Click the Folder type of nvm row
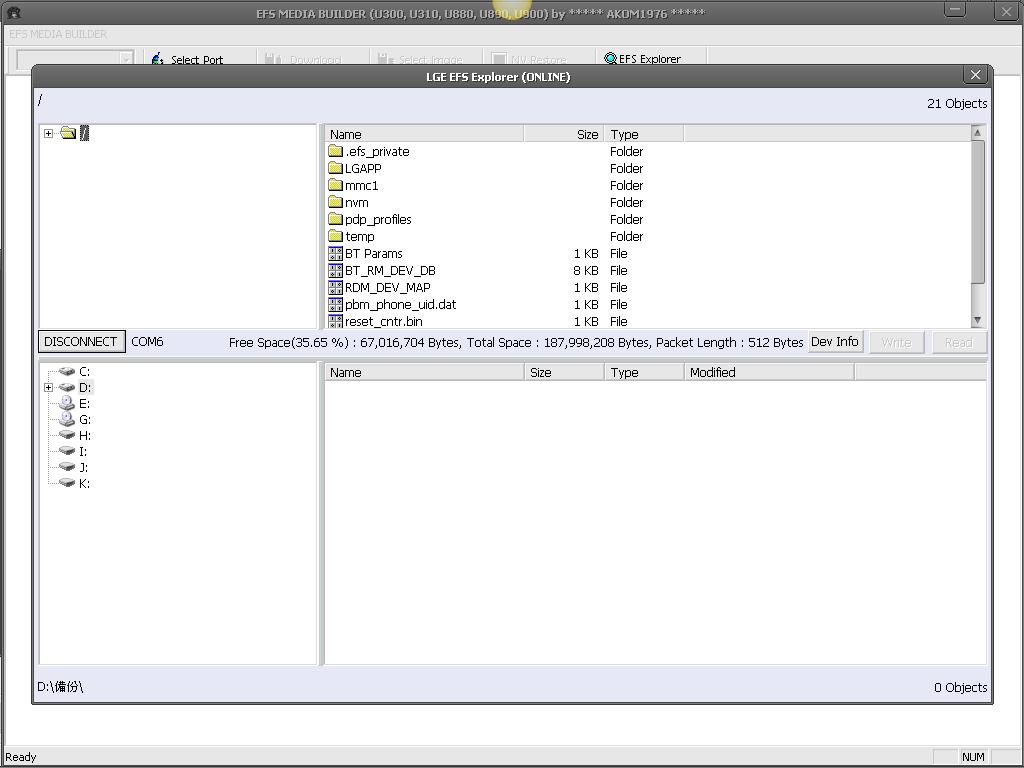 [626, 202]
